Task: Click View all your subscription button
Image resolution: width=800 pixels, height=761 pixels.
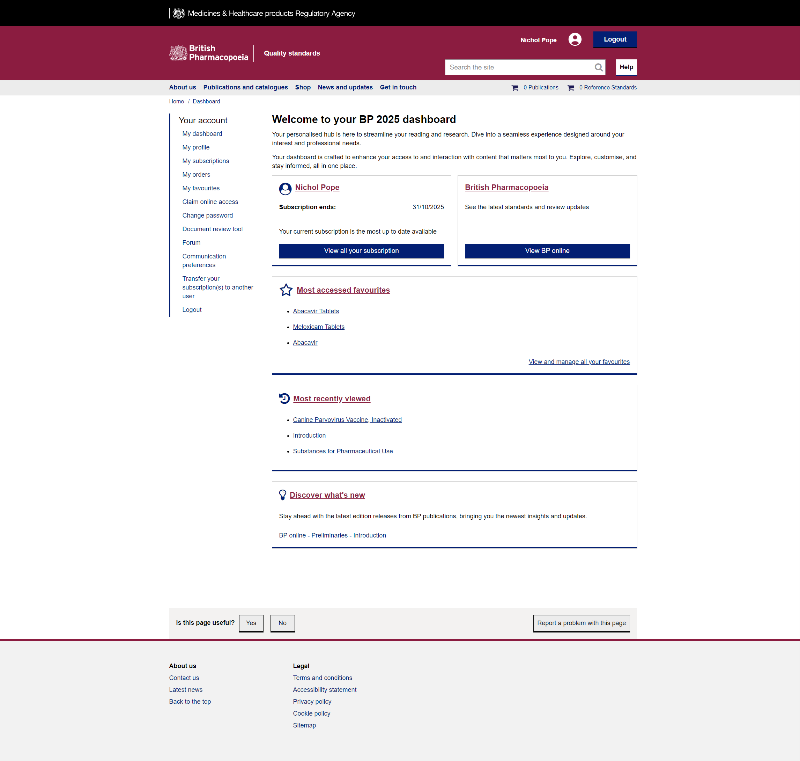Action: (361, 251)
